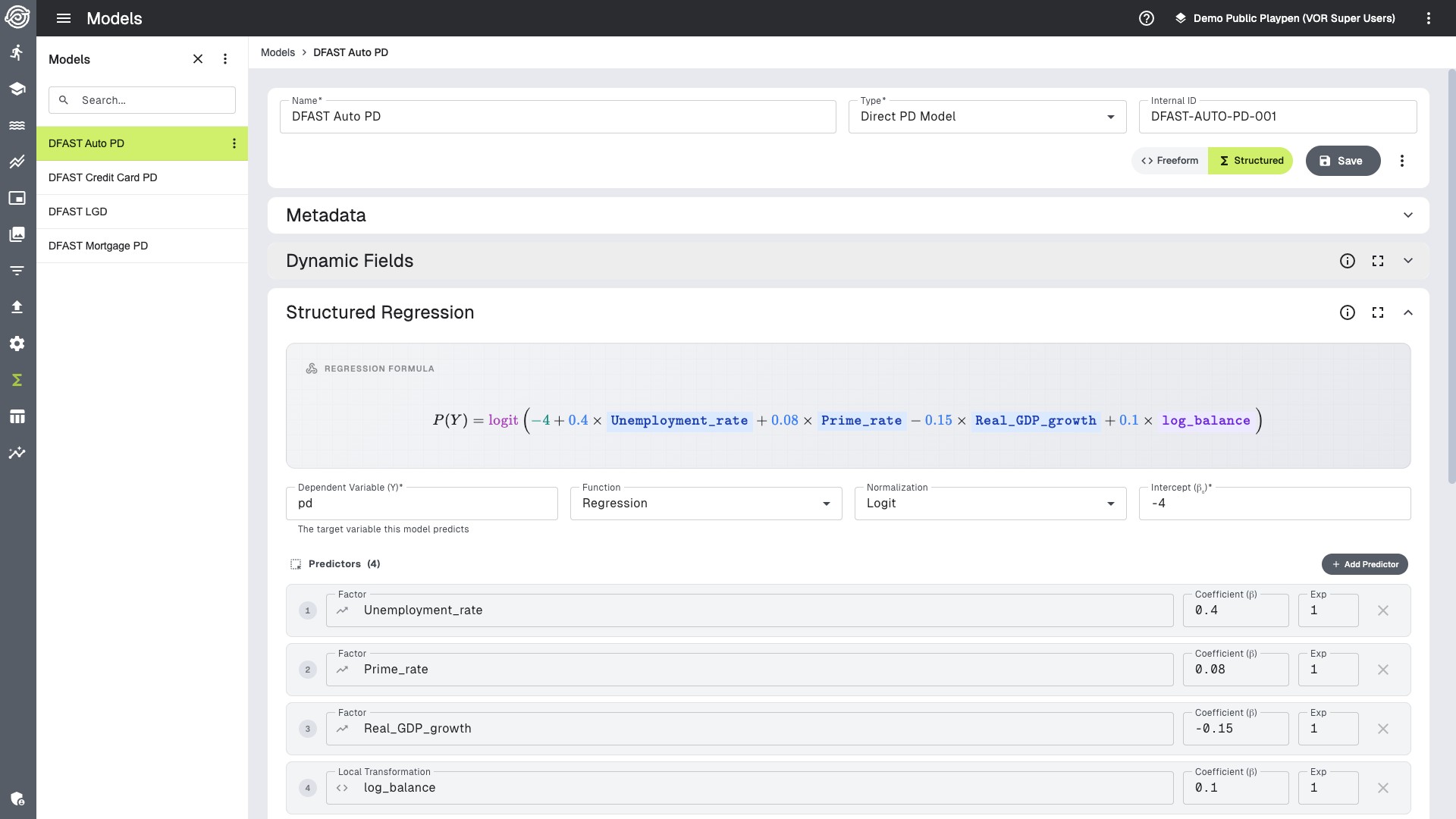Click the graduation cap sidebar icon

pos(17,89)
